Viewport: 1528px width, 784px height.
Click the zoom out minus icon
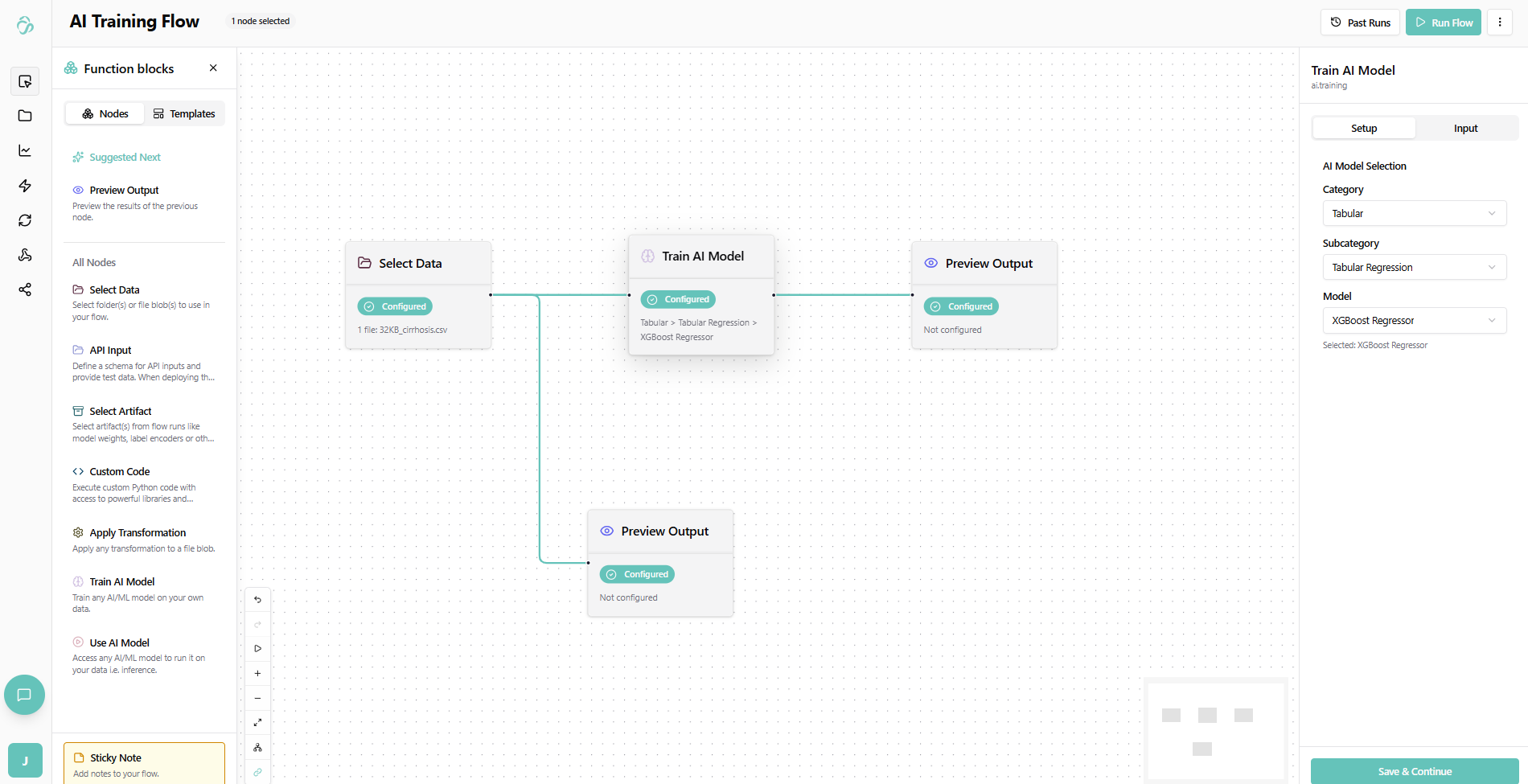(x=257, y=699)
